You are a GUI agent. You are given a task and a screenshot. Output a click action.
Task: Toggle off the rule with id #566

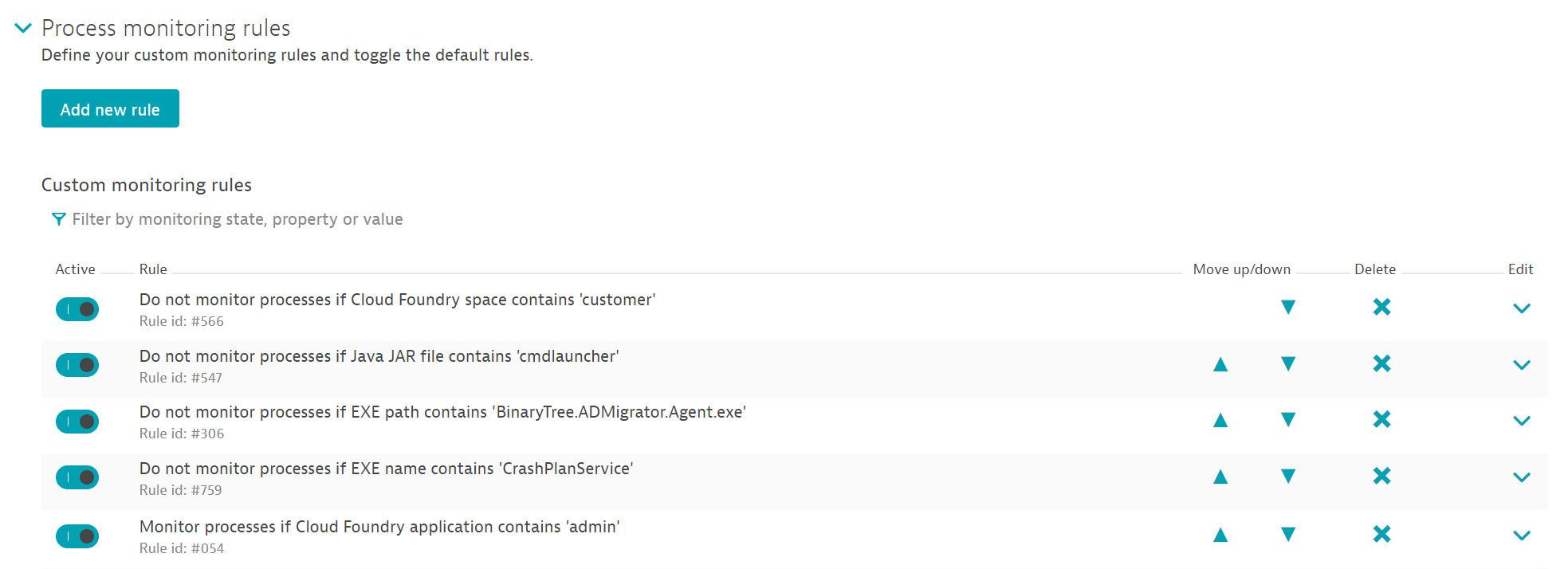click(77, 309)
